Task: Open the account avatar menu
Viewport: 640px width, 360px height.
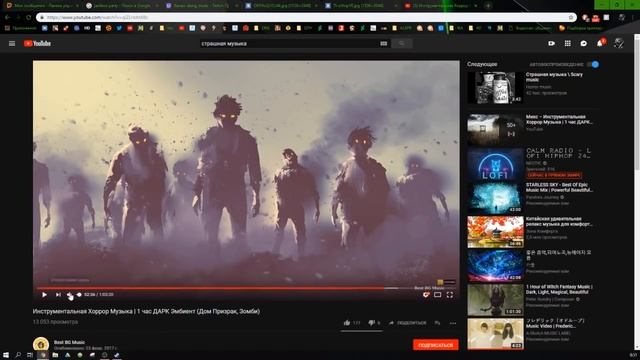Action: click(619, 43)
